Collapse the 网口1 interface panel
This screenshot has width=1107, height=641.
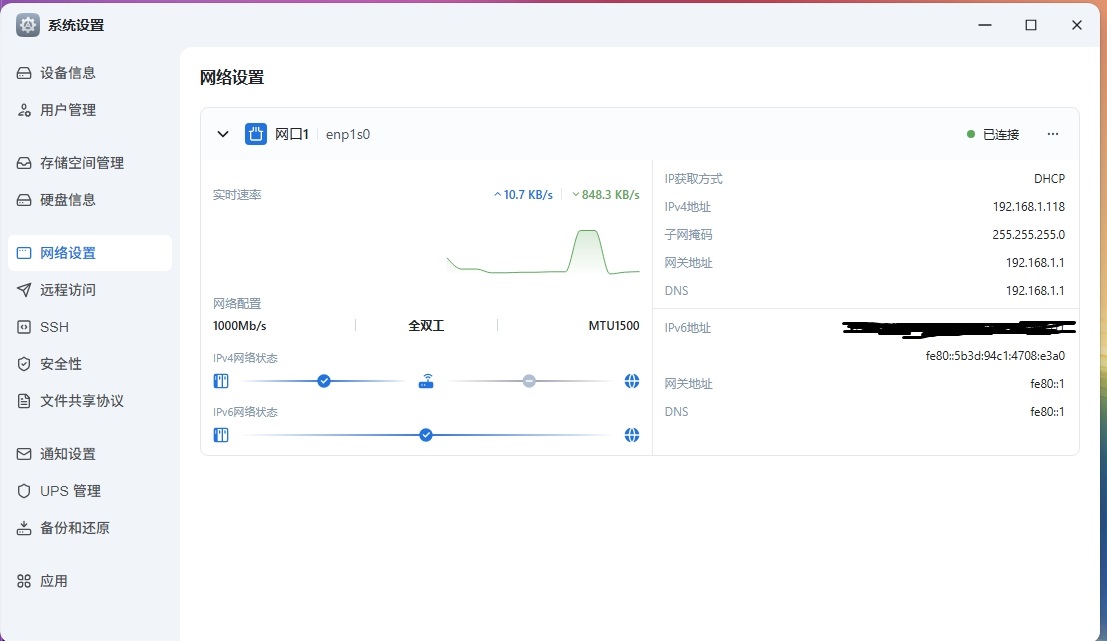tap(222, 133)
